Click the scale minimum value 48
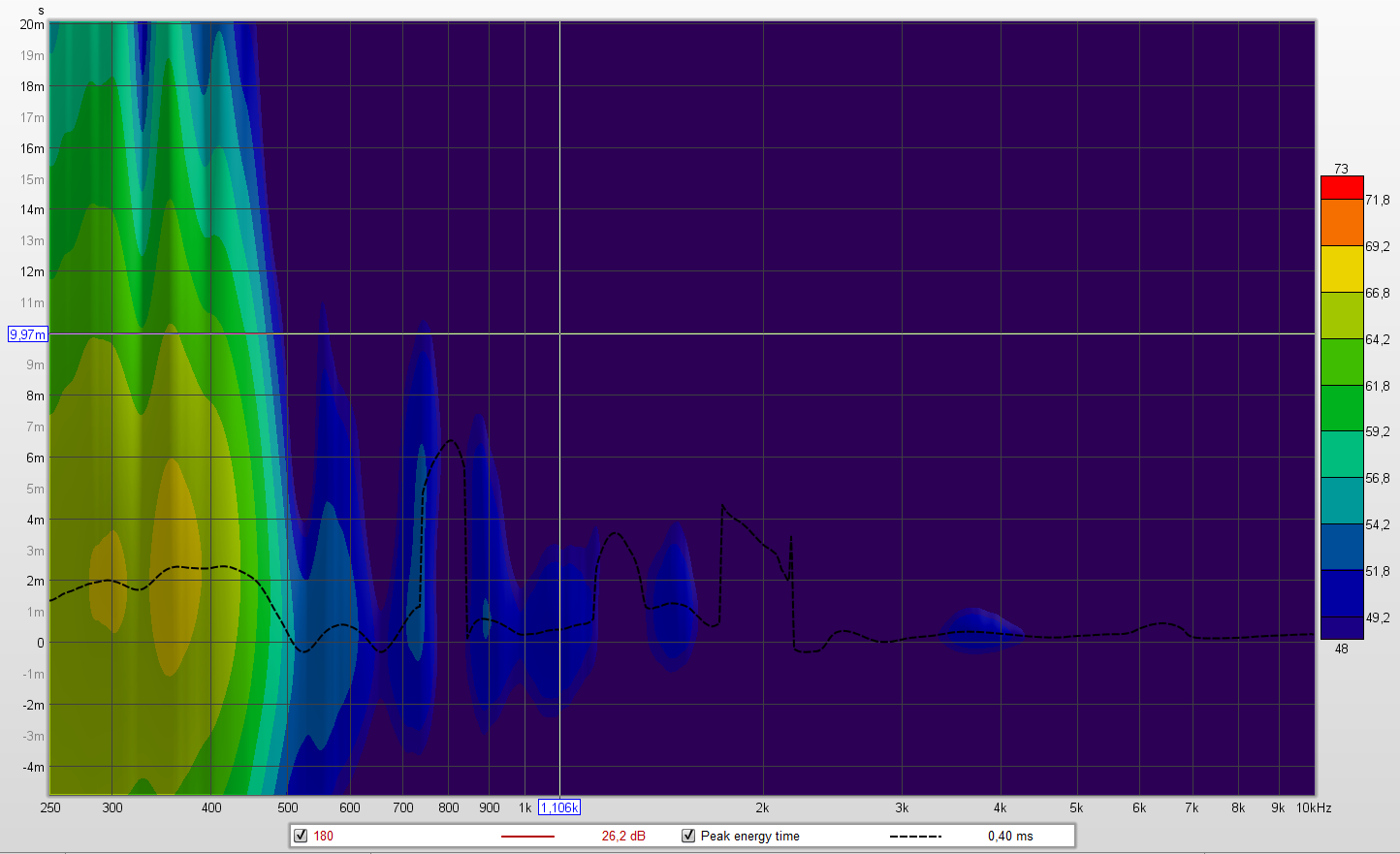Screen dimensions: 1400x854 click(1342, 648)
